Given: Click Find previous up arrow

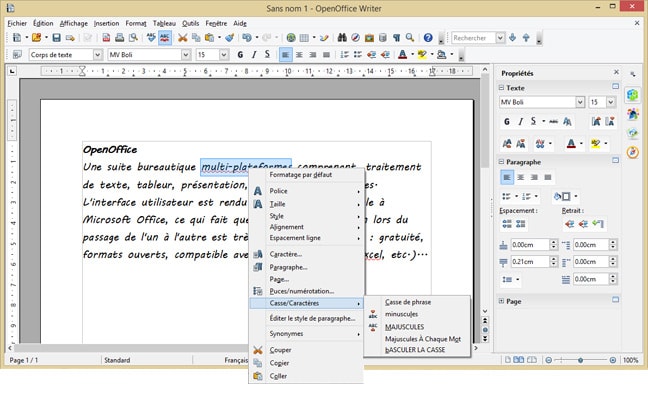Looking at the screenshot, I should [526, 38].
